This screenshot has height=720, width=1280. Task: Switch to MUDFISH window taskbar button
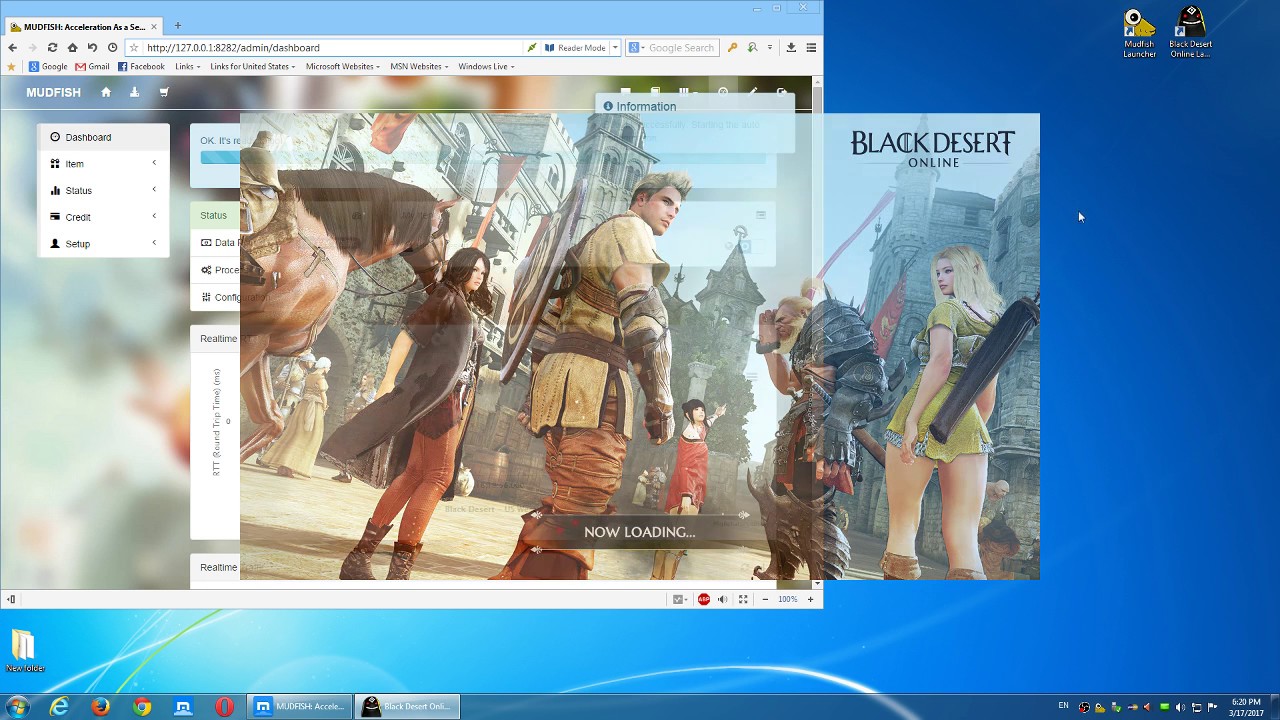[x=299, y=707]
